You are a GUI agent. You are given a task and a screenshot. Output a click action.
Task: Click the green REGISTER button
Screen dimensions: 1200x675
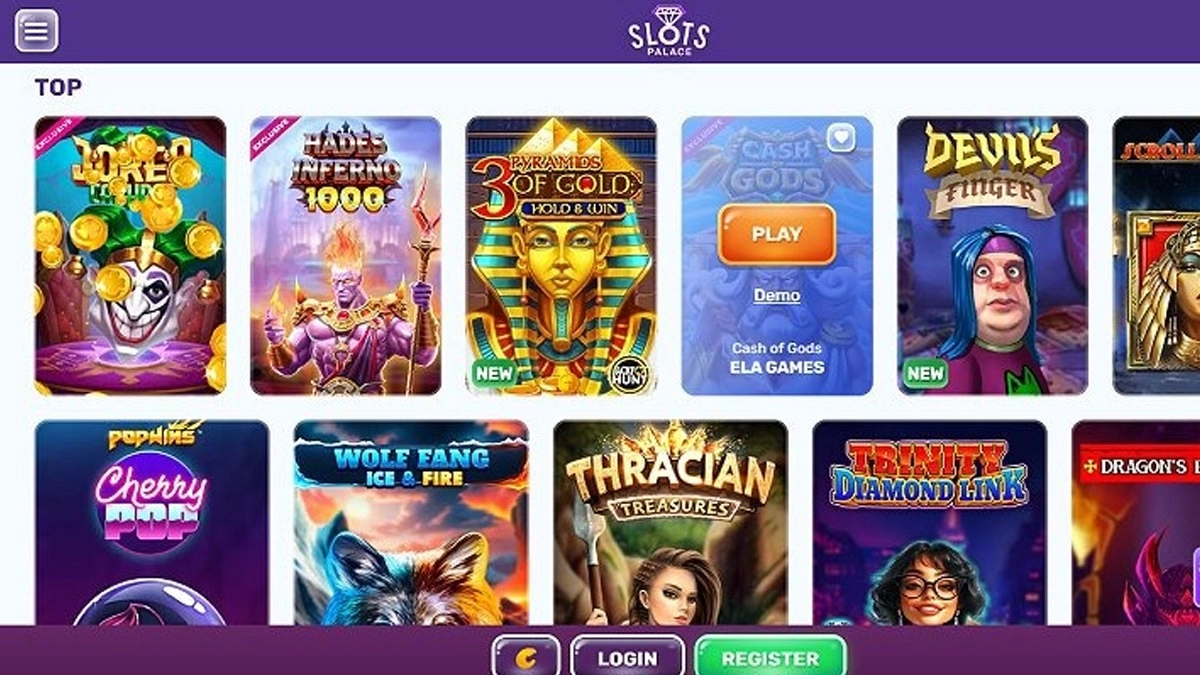[x=770, y=658]
